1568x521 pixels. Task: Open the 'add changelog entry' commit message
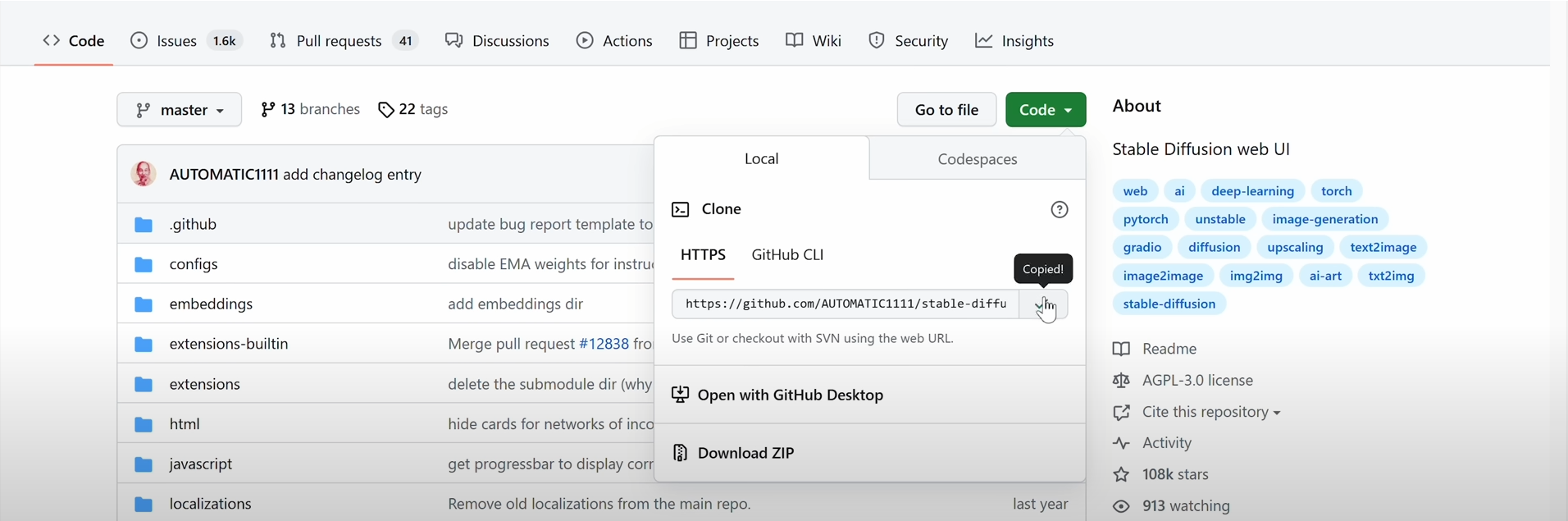353,175
